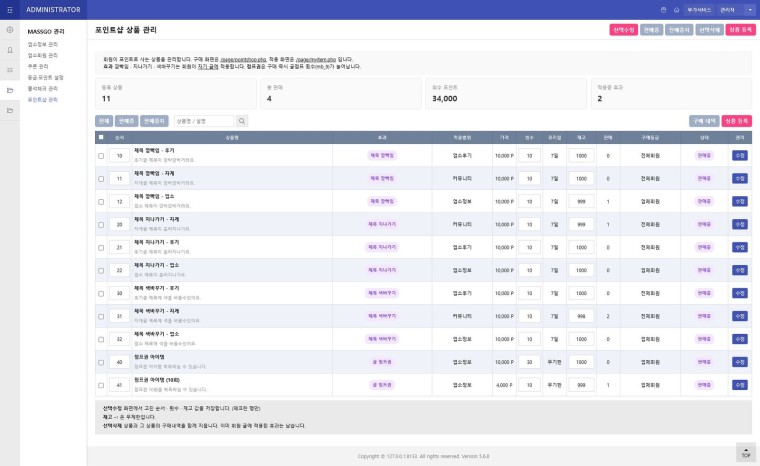
Task: Click the 수정 button for order 12
Action: (740, 201)
